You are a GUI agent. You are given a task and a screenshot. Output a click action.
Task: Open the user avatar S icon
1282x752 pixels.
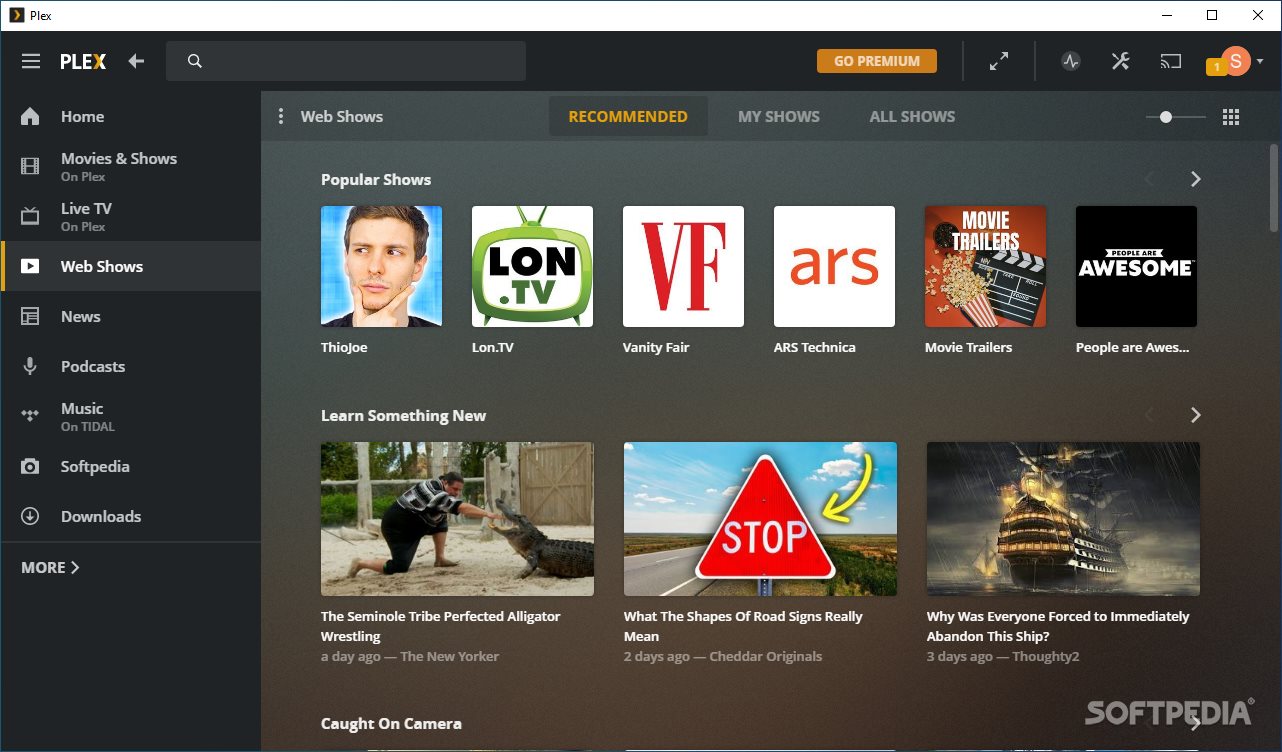coord(1236,61)
